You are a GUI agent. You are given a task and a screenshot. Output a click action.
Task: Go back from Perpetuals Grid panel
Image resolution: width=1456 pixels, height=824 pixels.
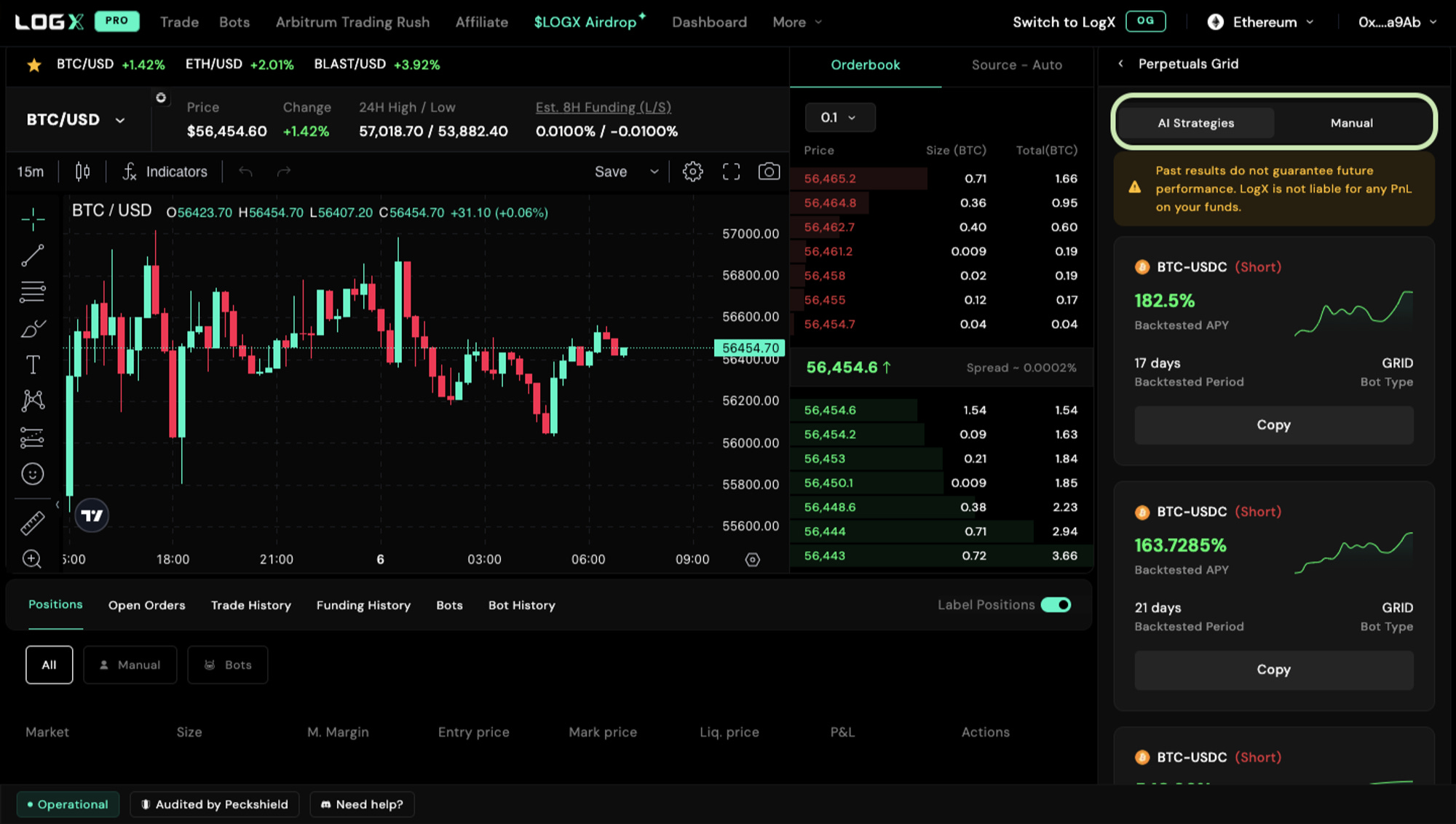click(1120, 64)
